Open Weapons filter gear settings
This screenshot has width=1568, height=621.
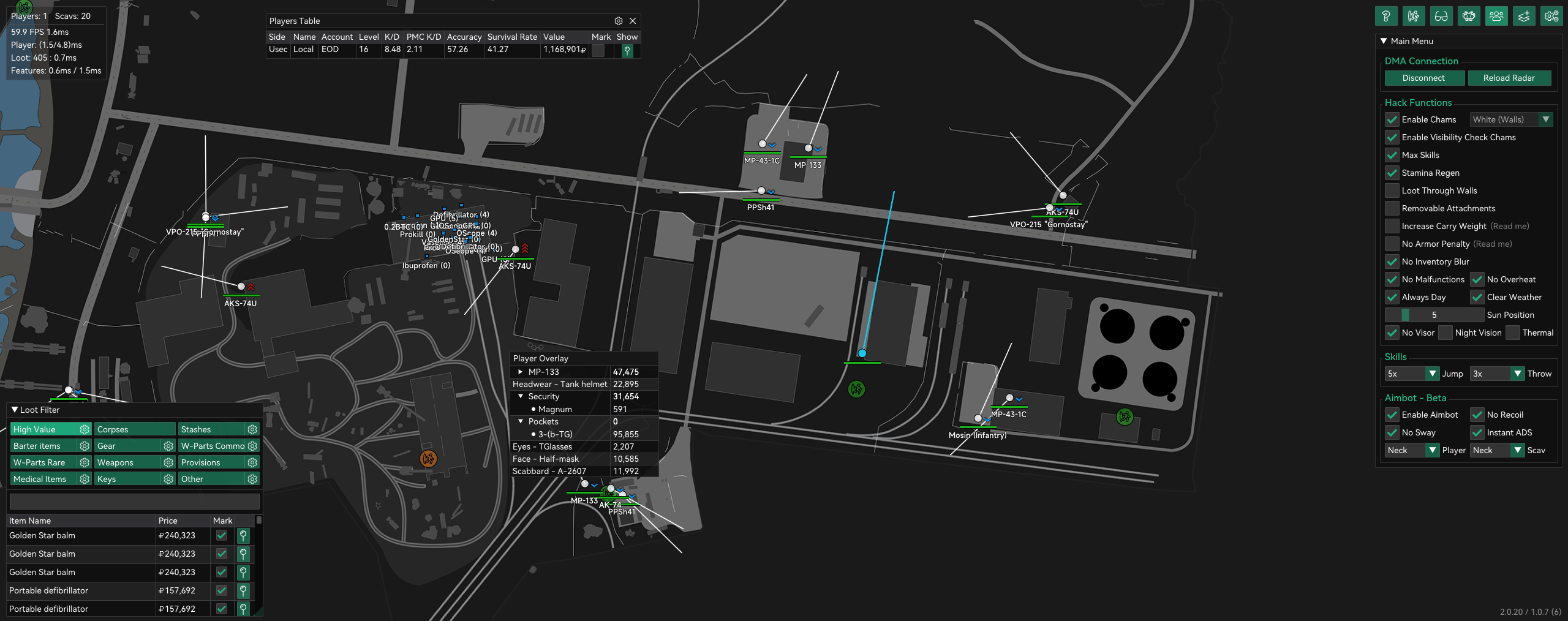pos(168,462)
